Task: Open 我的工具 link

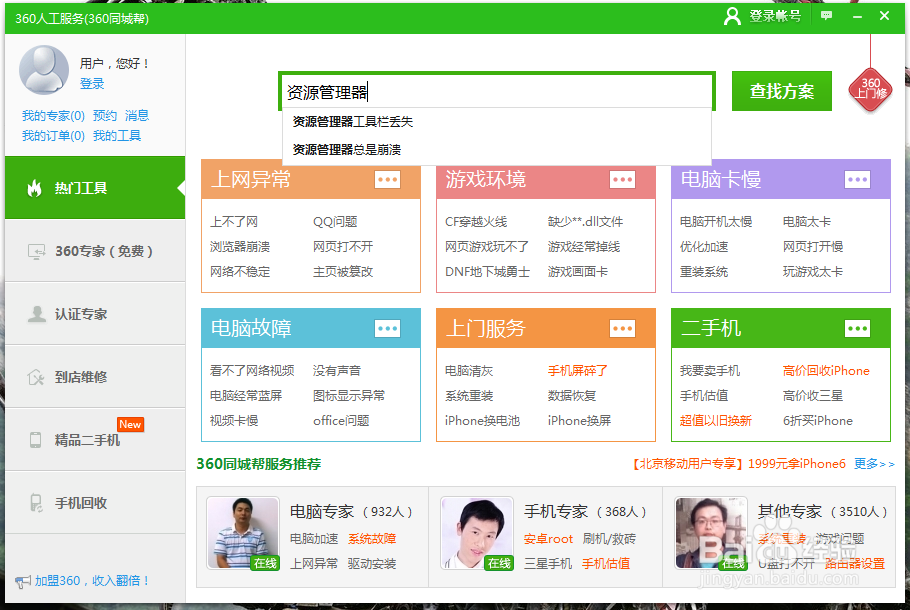Action: [117, 136]
